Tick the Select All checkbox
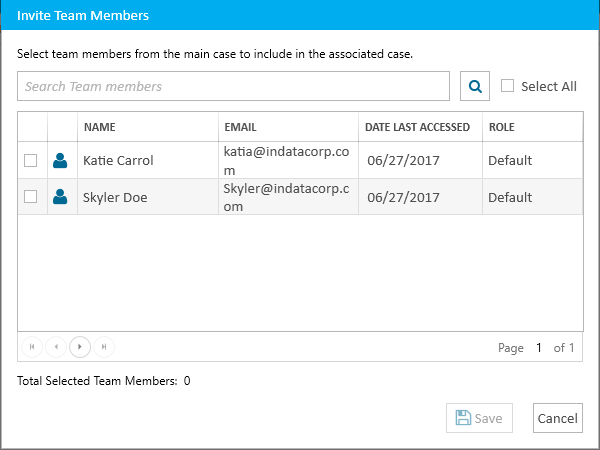Screen dimensions: 600x450 tap(507, 86)
